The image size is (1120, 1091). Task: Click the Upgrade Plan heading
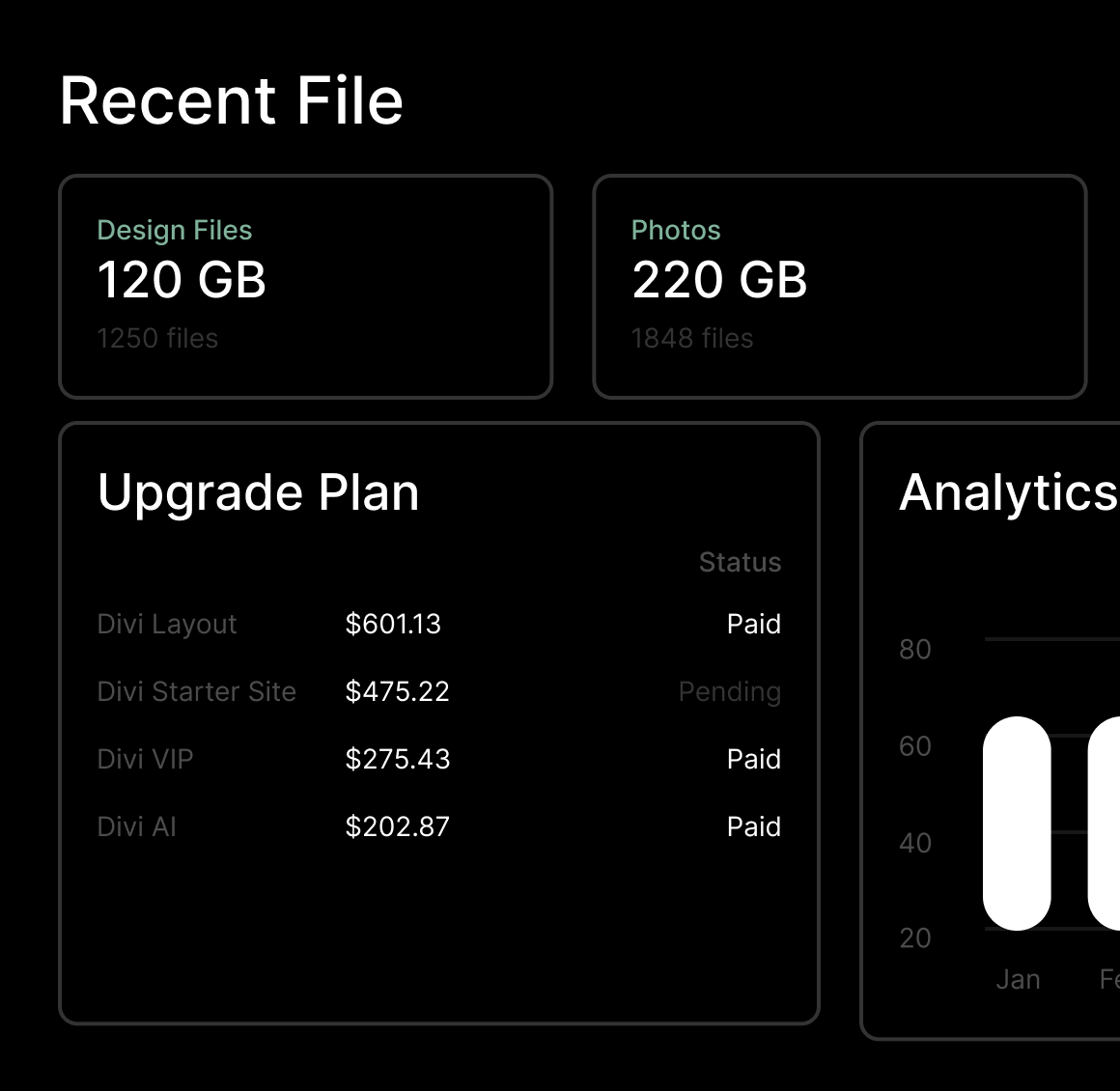tap(259, 492)
